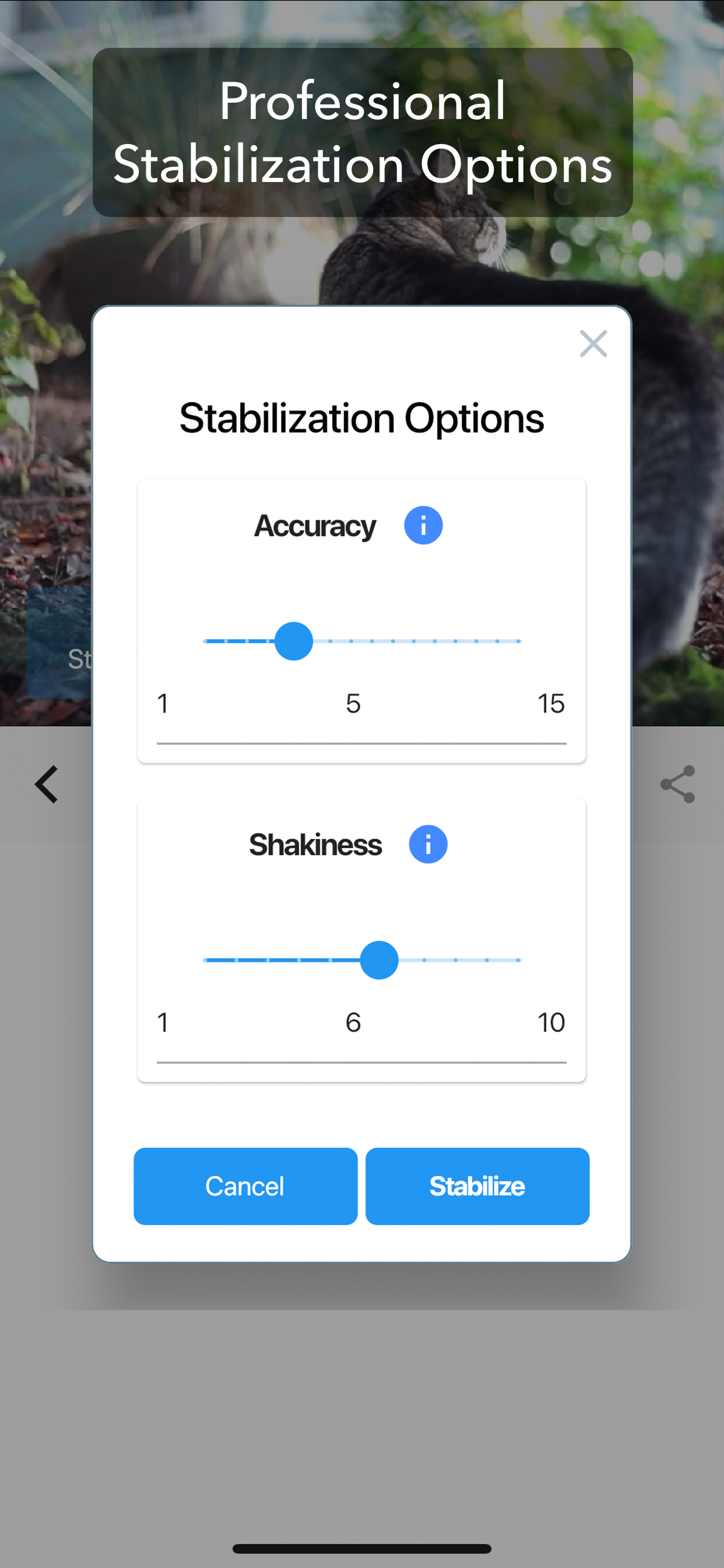Image resolution: width=724 pixels, height=1568 pixels.
Task: Click the Shakiness maximum value label 10
Action: pyautogui.click(x=551, y=1023)
